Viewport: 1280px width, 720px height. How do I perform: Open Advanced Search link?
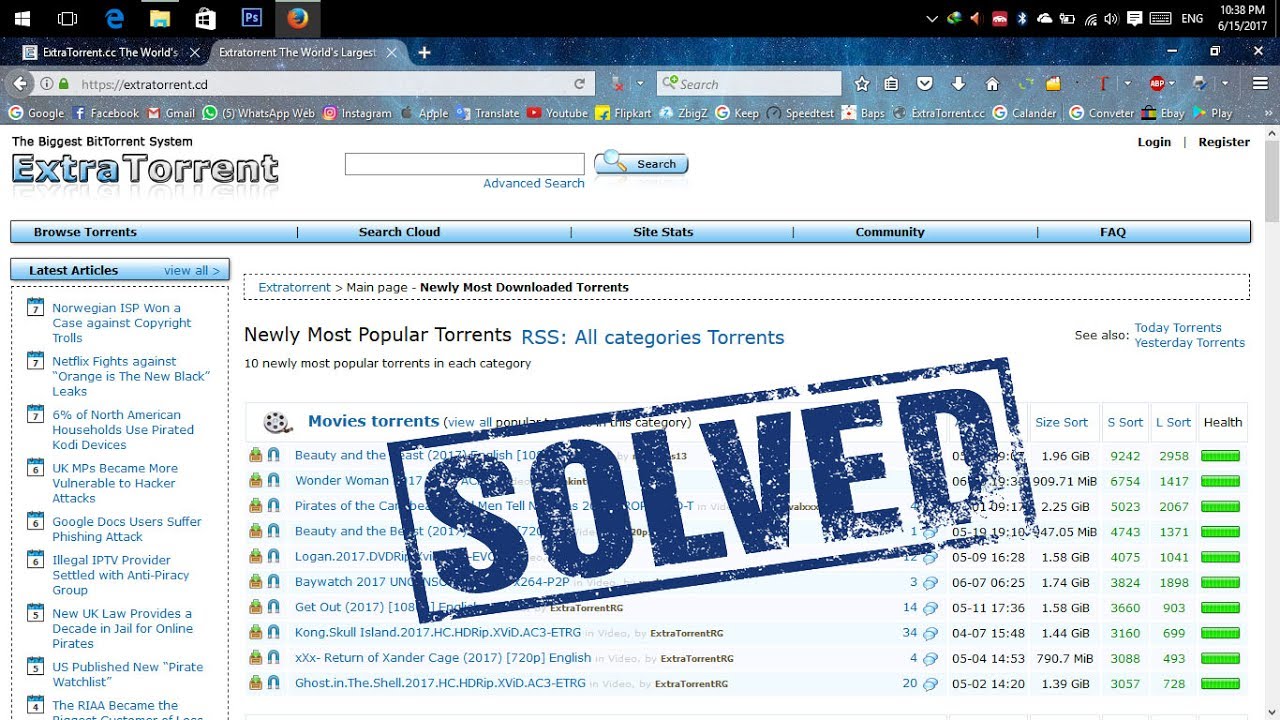[534, 183]
